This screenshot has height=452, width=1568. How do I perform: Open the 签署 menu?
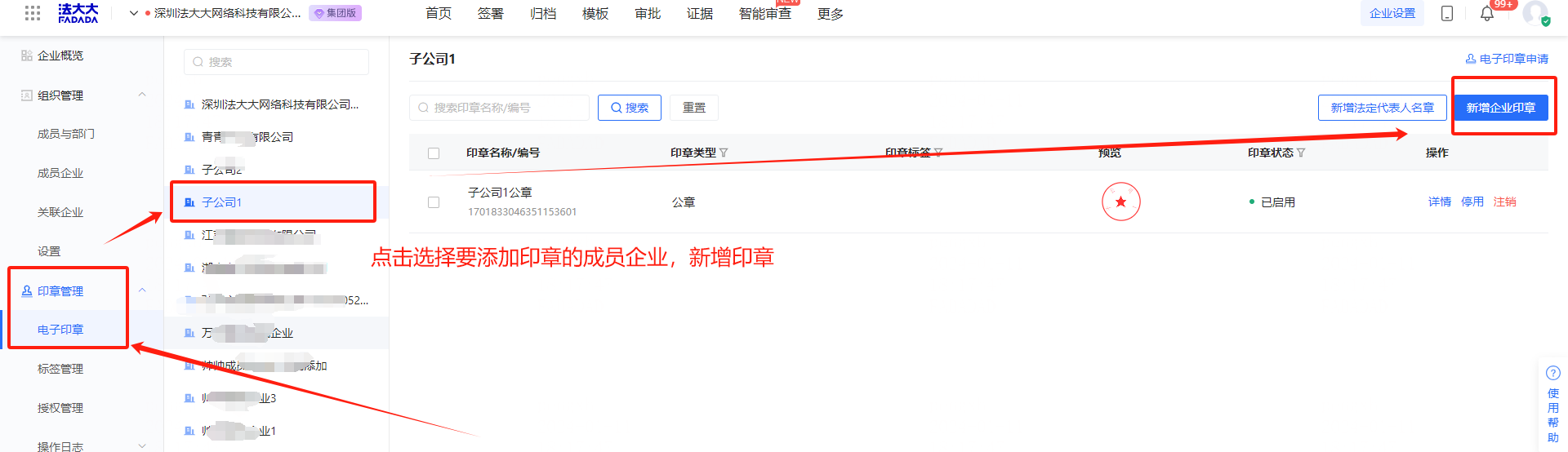click(491, 14)
